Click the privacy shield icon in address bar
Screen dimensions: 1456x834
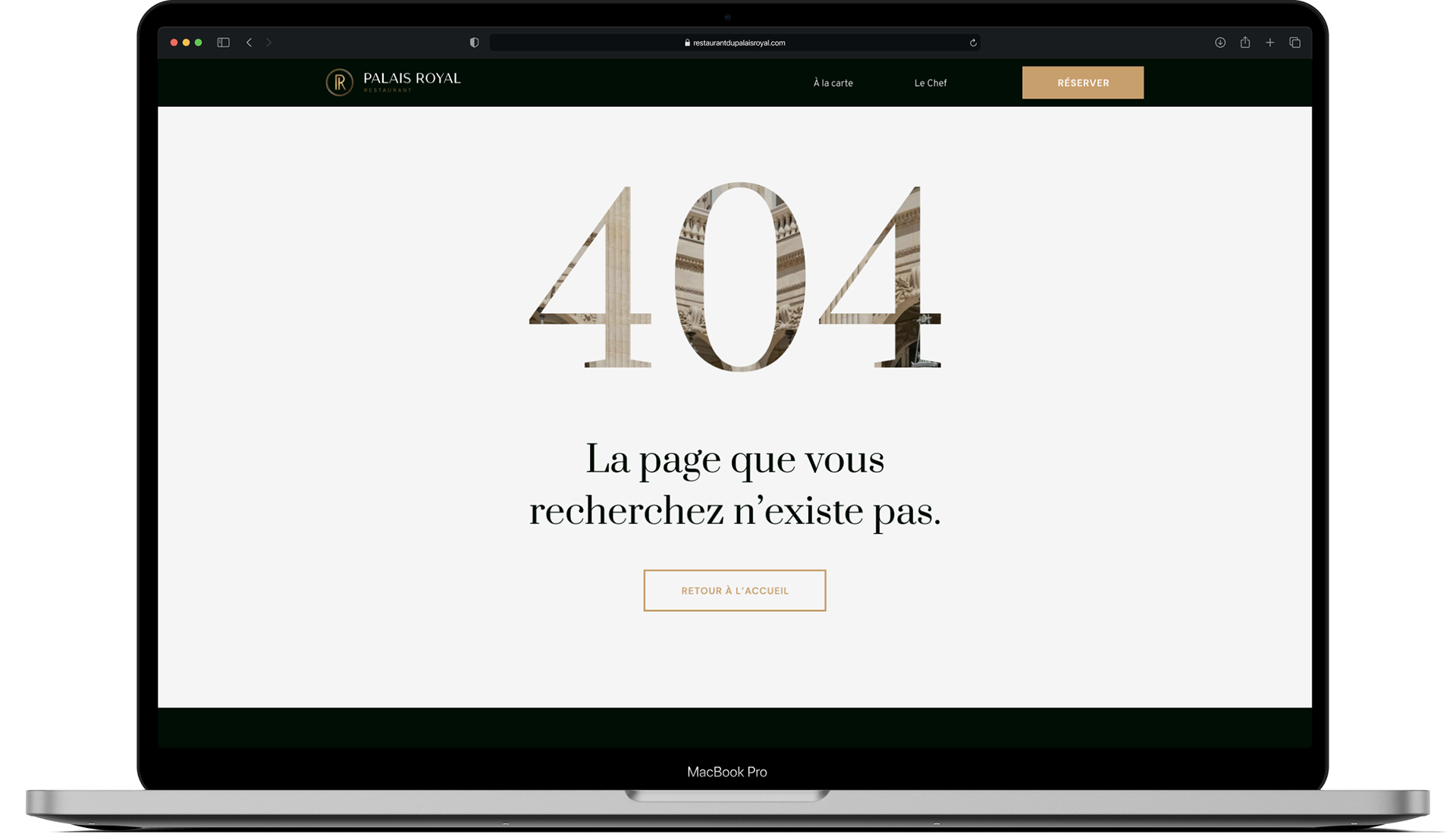click(474, 42)
